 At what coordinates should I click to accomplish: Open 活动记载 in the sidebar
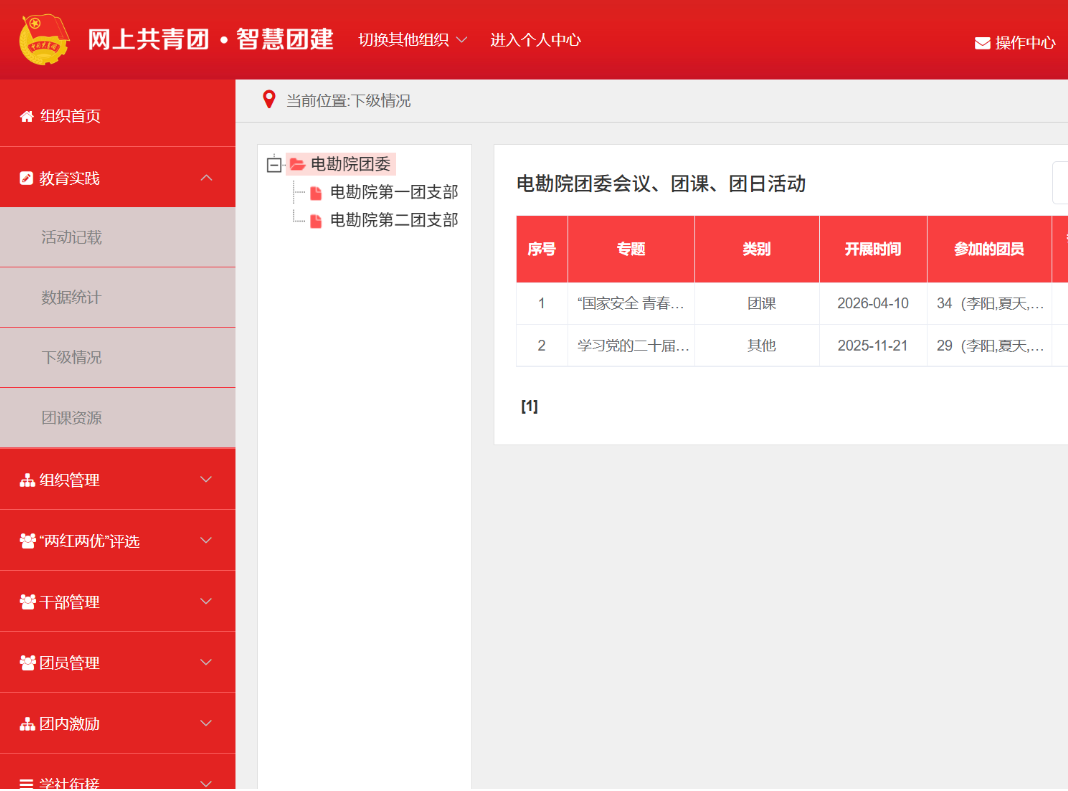71,238
